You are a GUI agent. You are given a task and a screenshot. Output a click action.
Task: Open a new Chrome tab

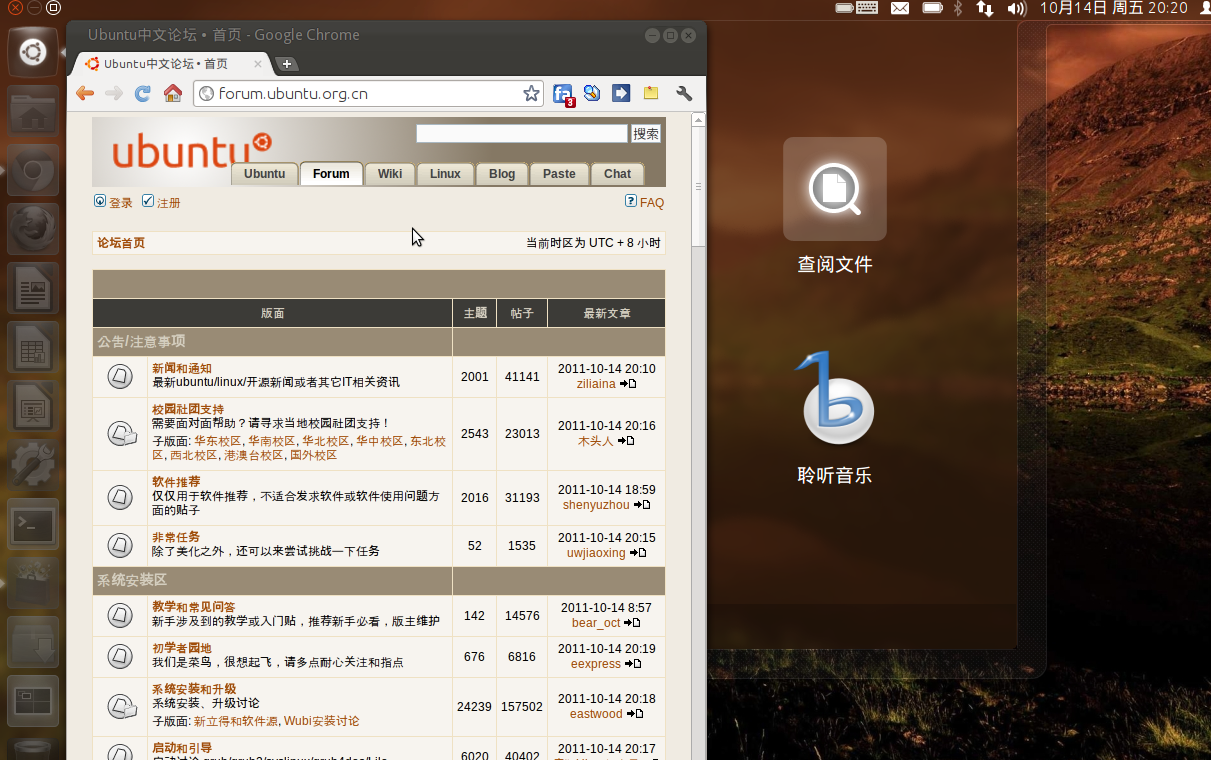coord(287,64)
